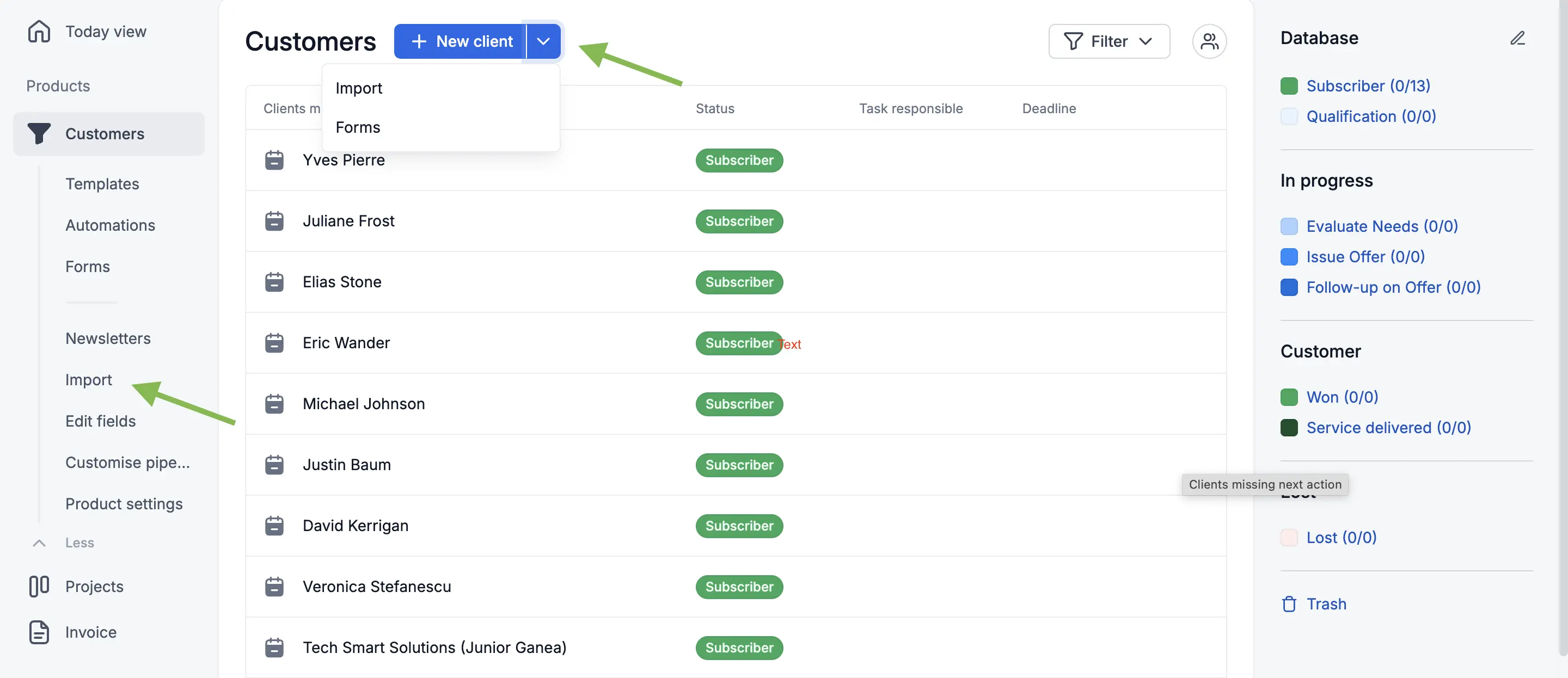Open the users icon button beside Filter
Viewport: 1568px width, 678px height.
pyautogui.click(x=1209, y=41)
